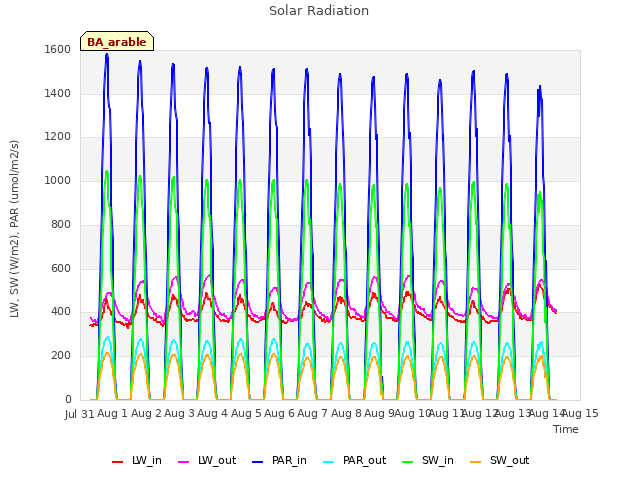The image size is (640, 480).
Task: Click the 0 y-axis tick label
Action: pyautogui.click(x=68, y=399)
